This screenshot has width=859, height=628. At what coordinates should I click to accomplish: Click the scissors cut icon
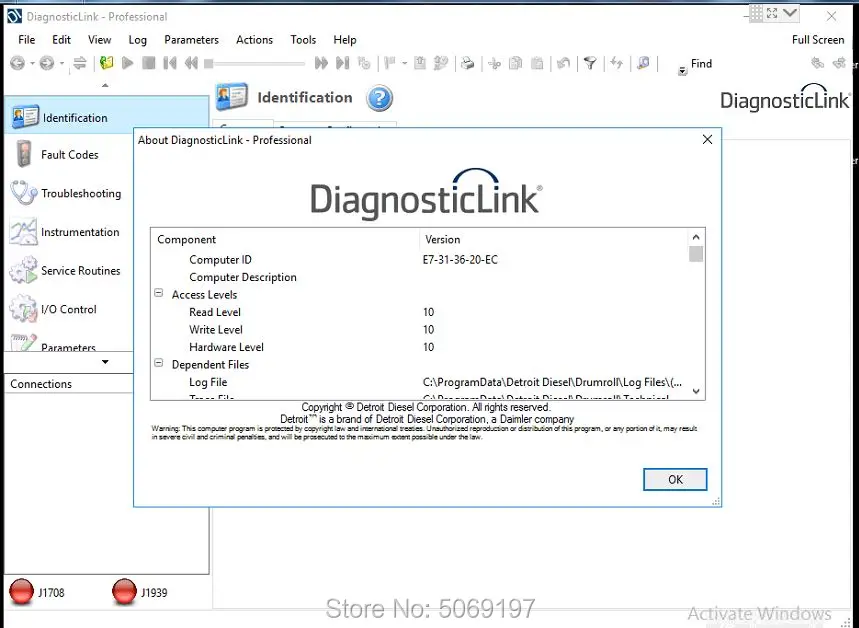tap(494, 64)
